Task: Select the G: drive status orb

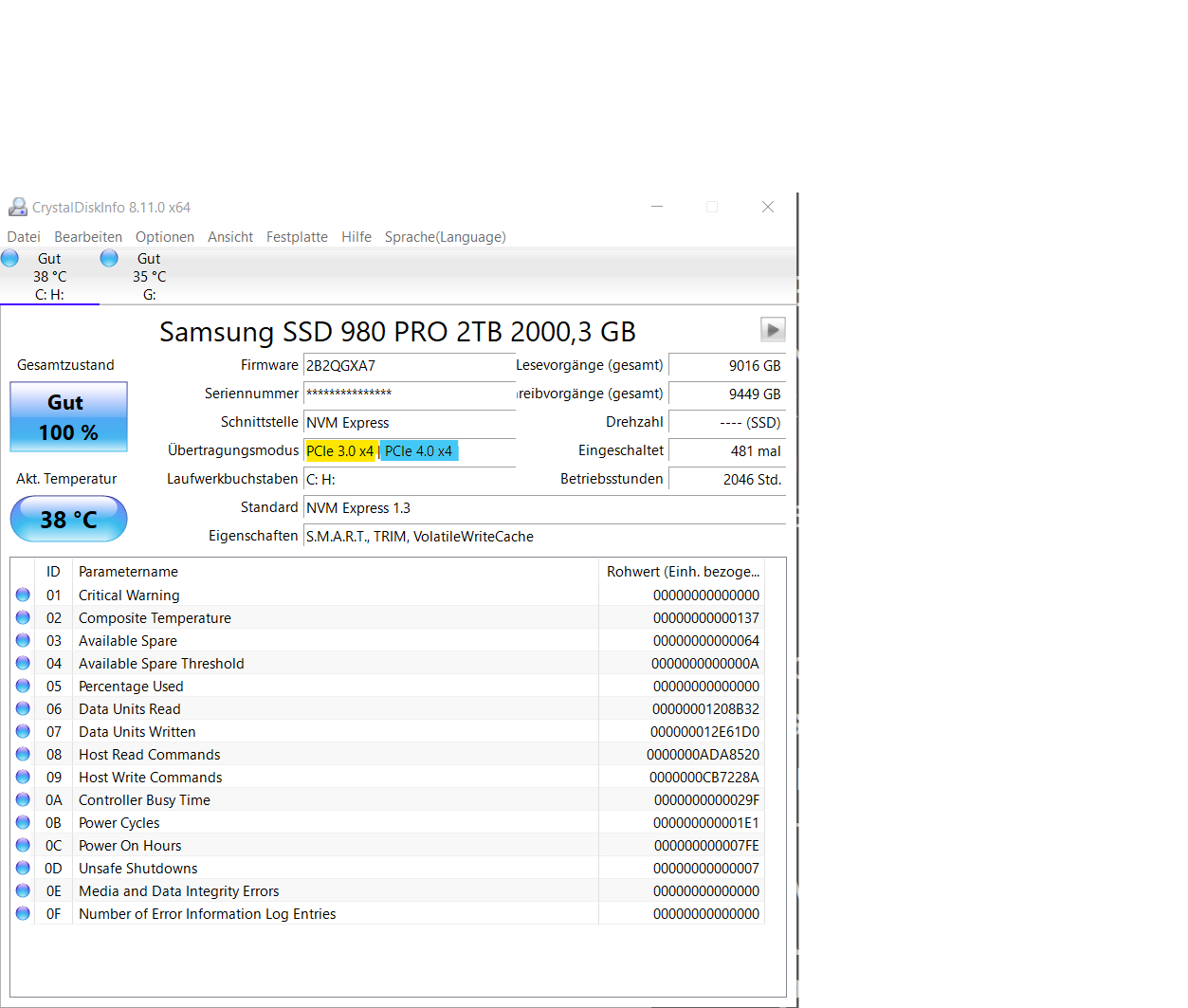Action: 109,258
